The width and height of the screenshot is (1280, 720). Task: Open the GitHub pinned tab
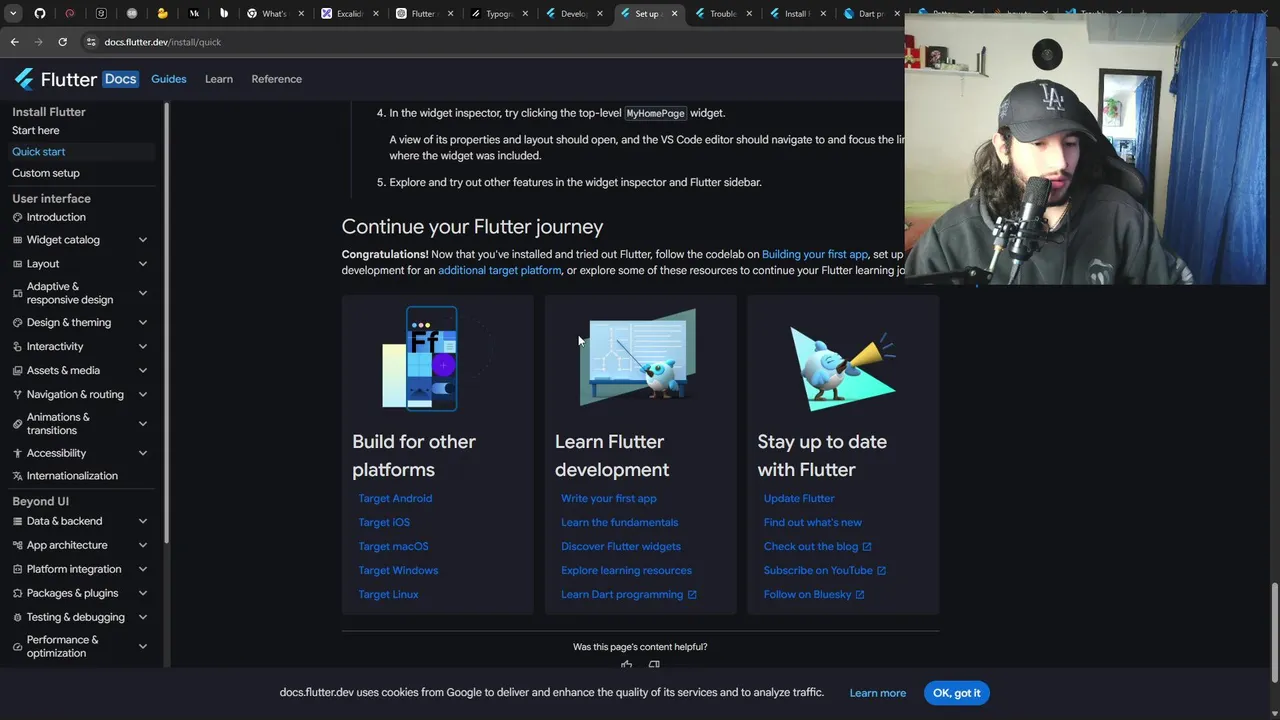coord(40,14)
